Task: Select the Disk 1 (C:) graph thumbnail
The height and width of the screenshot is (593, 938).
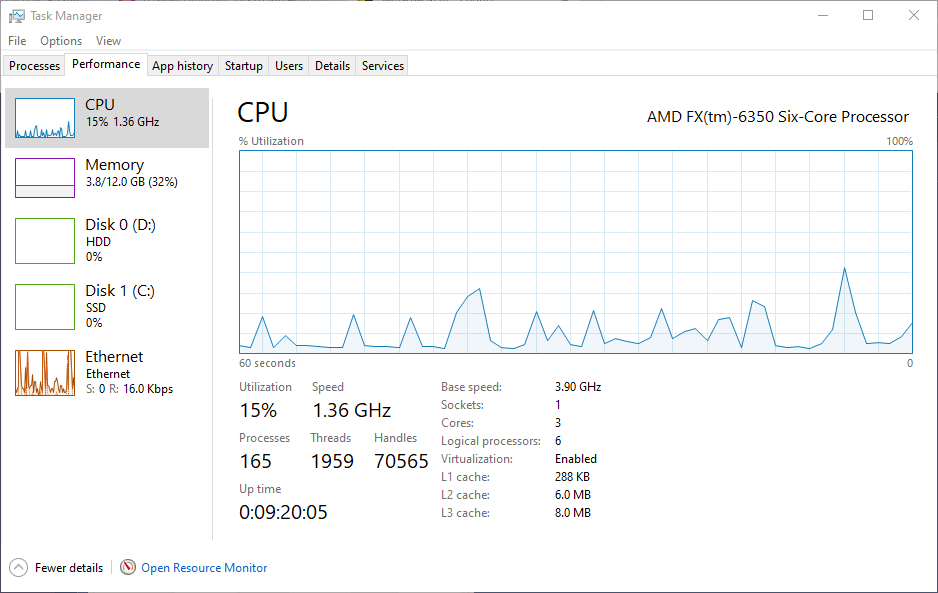Action: click(45, 306)
